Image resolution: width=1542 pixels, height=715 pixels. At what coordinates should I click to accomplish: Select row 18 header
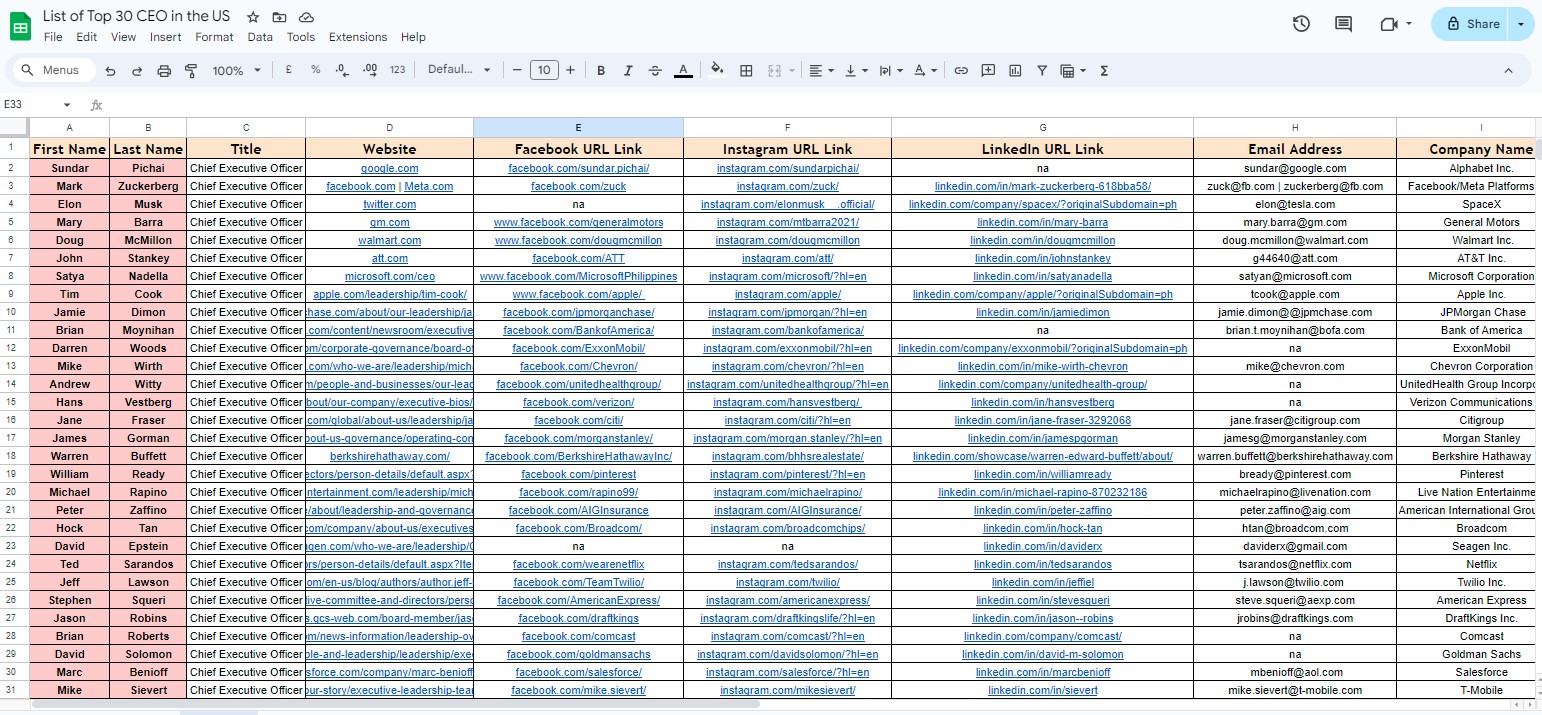coord(10,456)
